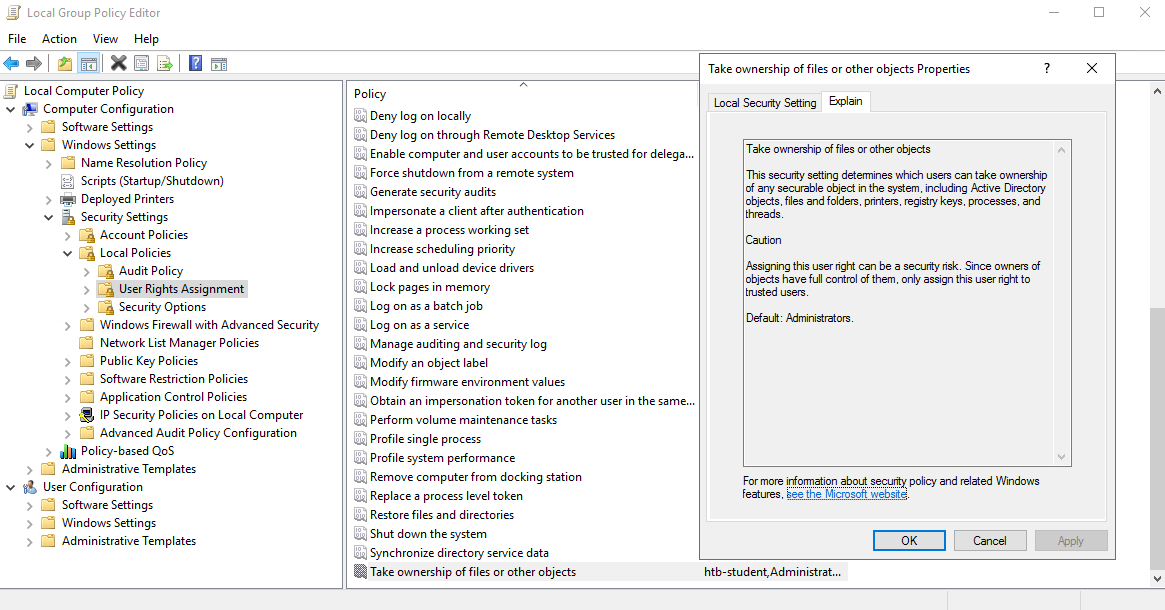This screenshot has width=1165, height=610.
Task: Select 'Restore files and directories' policy
Action: (441, 515)
